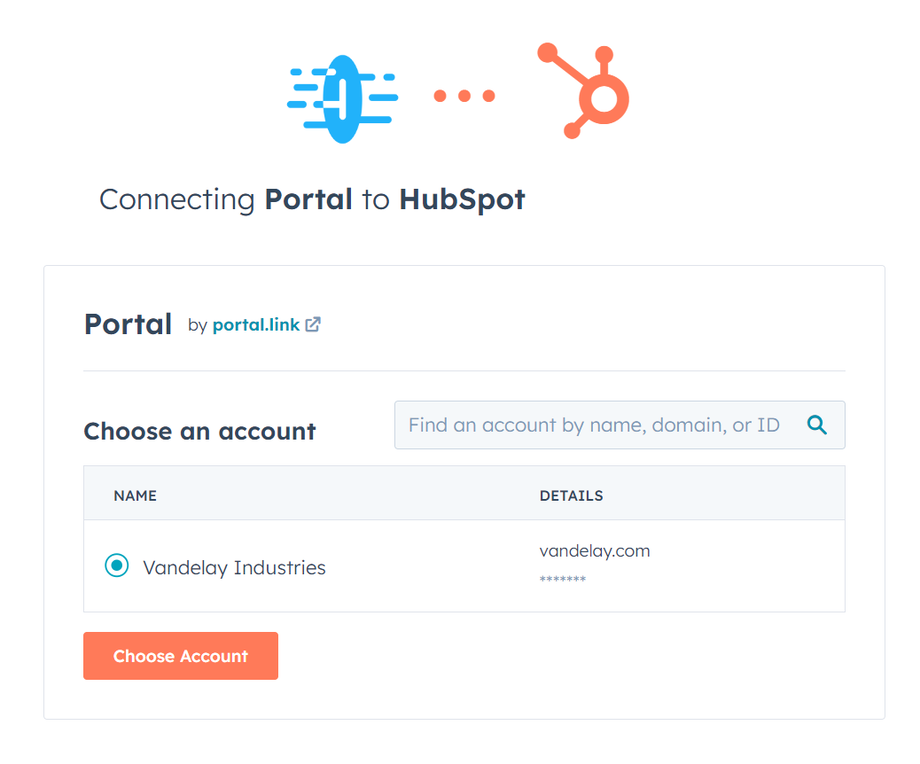Click the Choose an account heading
This screenshot has width=920, height=764.
click(199, 431)
